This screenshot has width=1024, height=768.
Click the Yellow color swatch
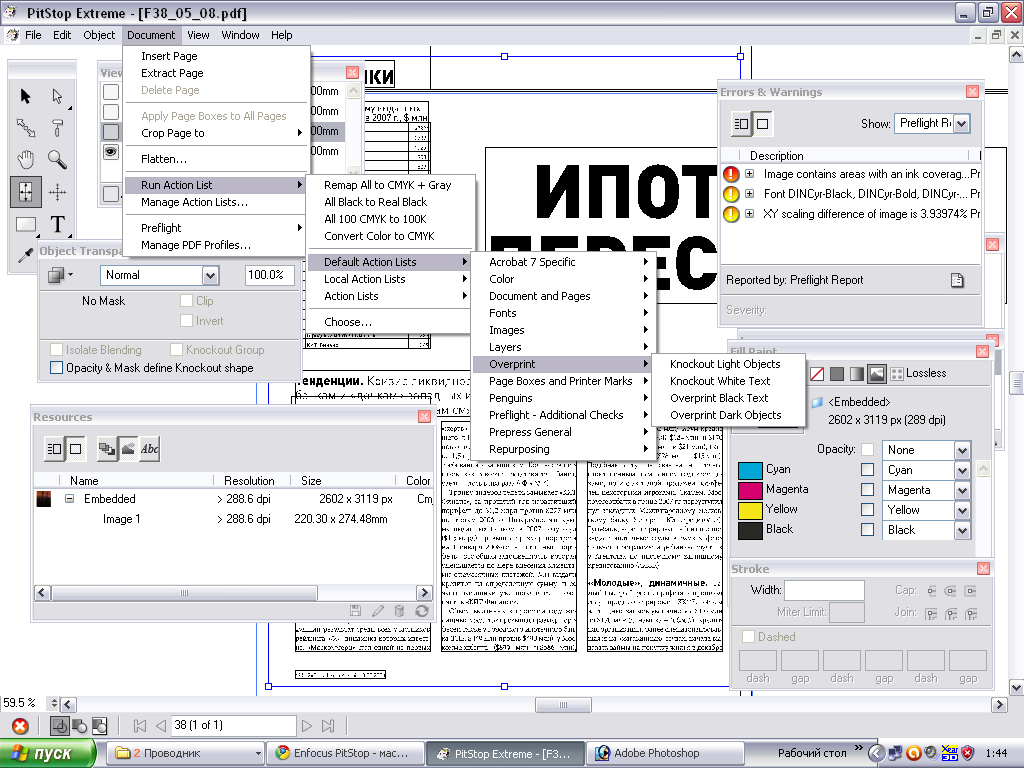tap(750, 510)
